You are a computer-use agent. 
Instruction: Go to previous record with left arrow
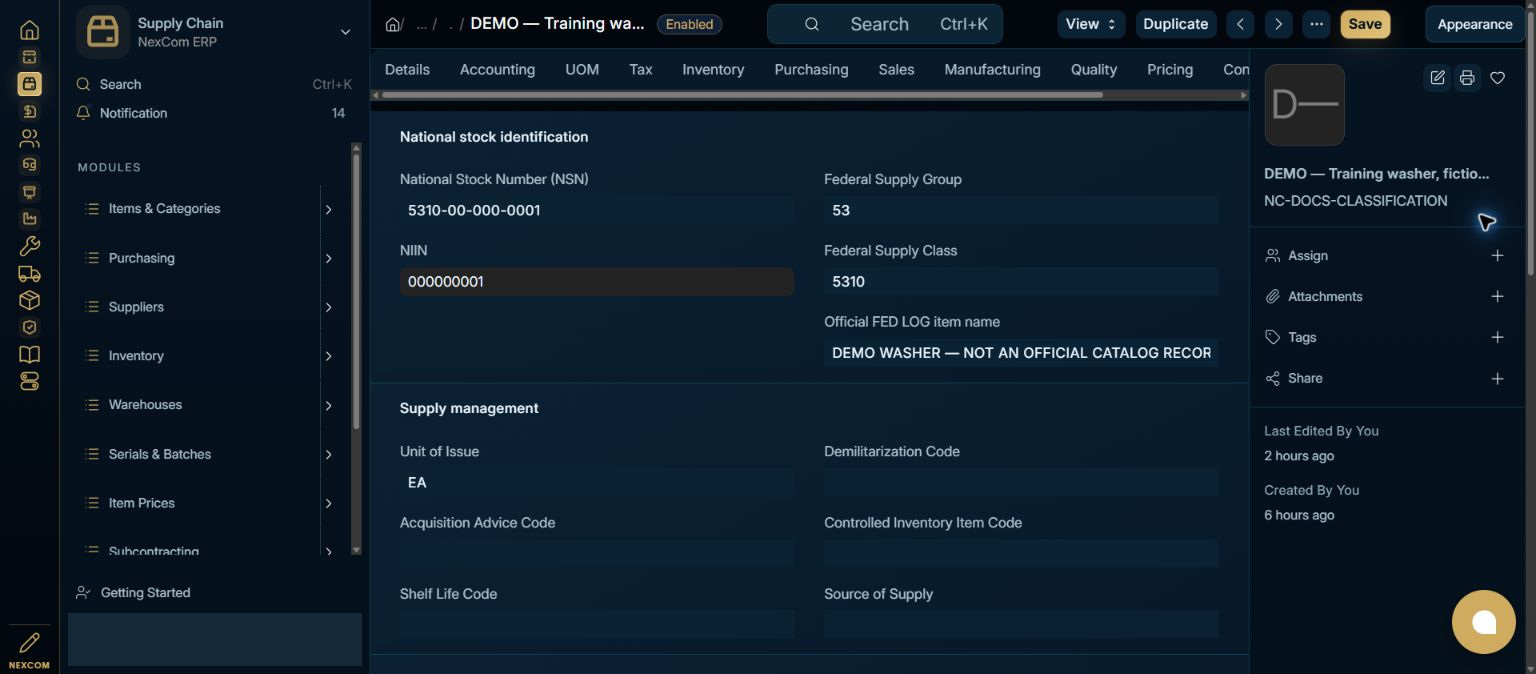[1240, 24]
